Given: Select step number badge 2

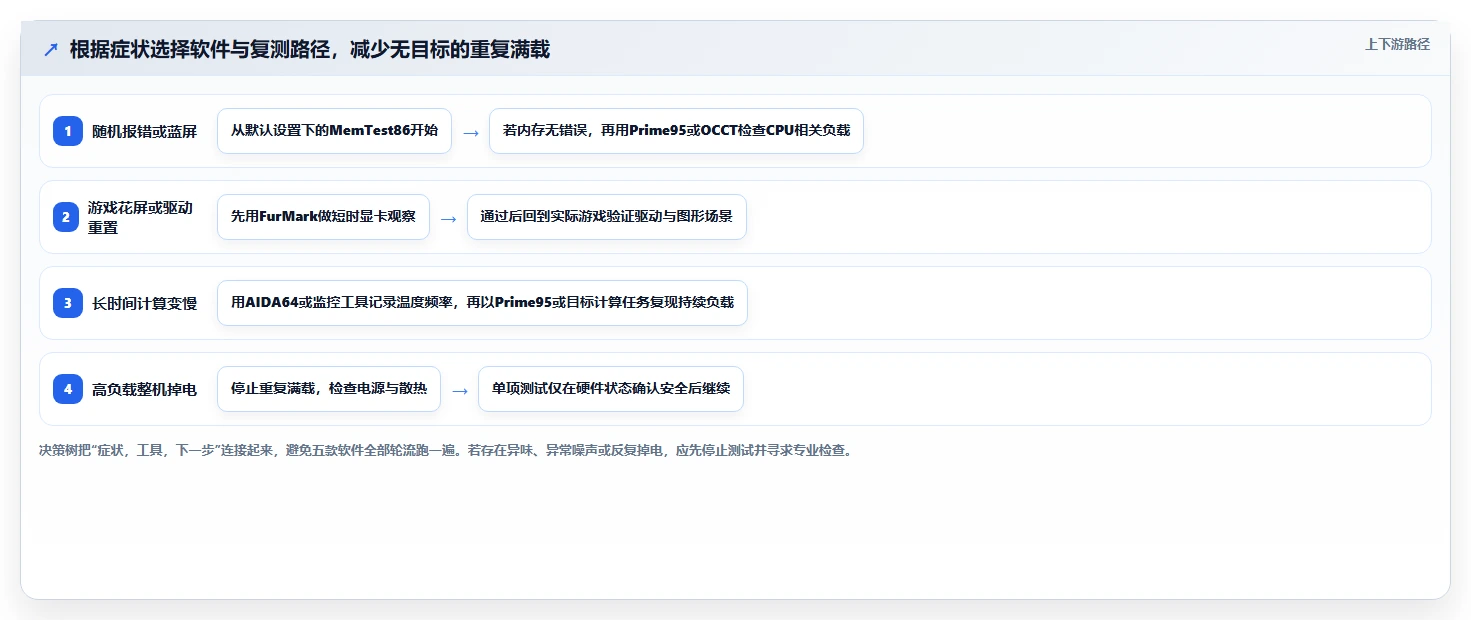Looking at the screenshot, I should [68, 217].
